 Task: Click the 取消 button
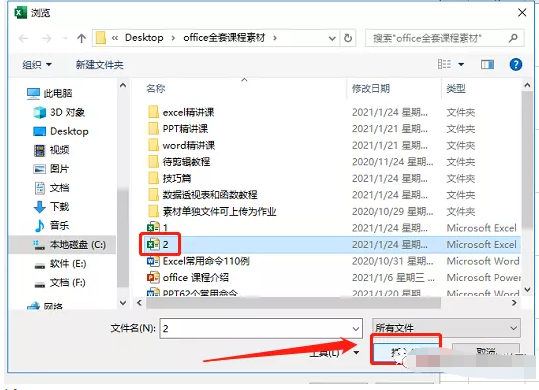(x=485, y=353)
